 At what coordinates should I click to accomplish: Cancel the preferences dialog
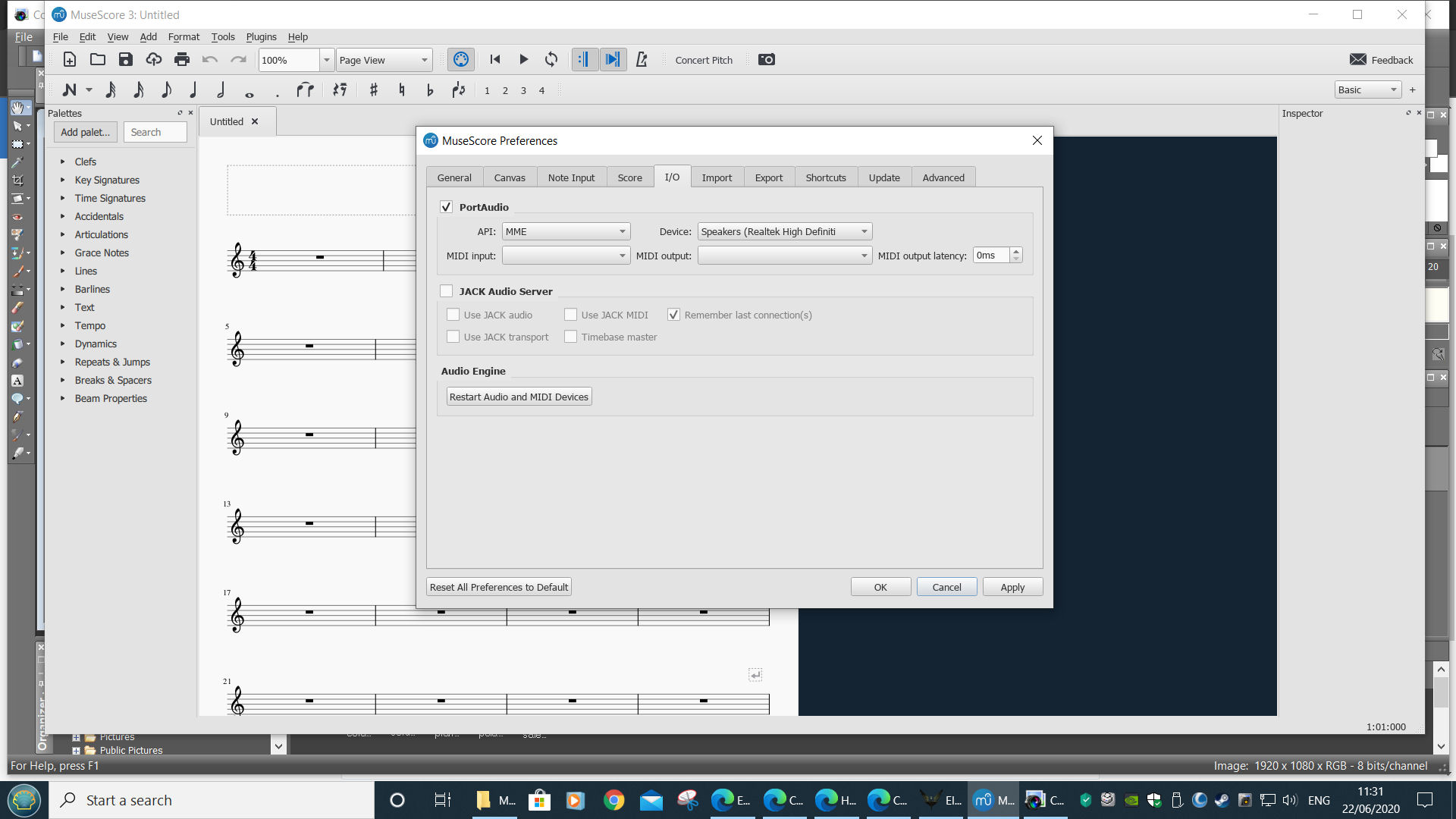946,587
